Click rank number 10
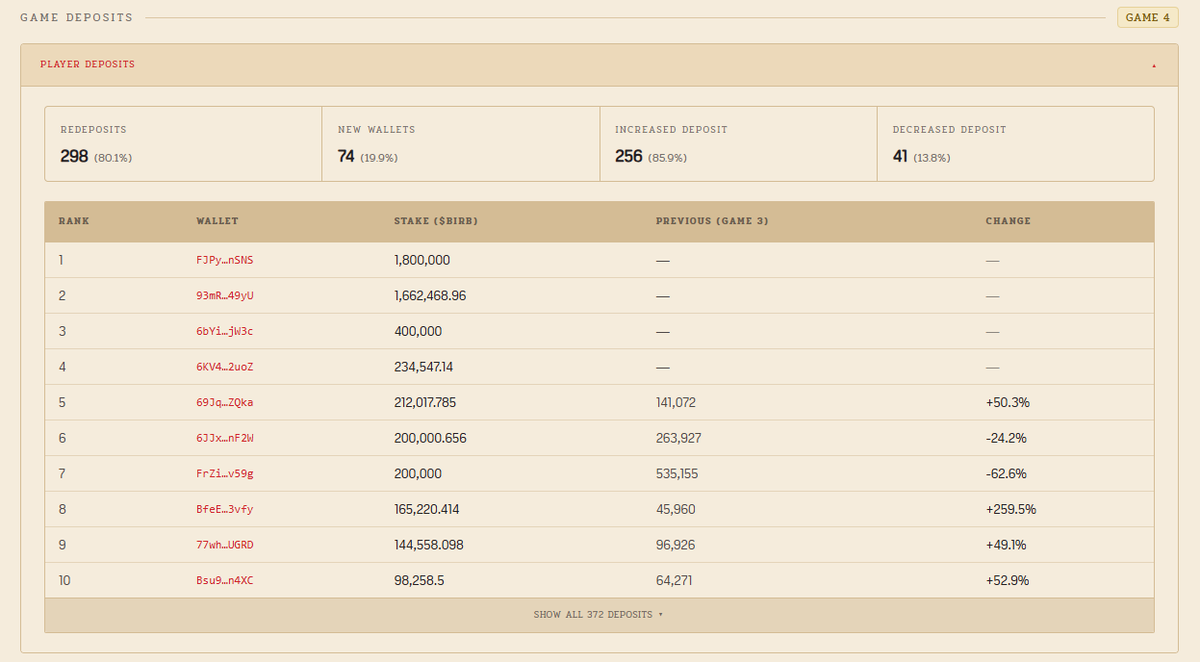The image size is (1200, 662). click(65, 580)
